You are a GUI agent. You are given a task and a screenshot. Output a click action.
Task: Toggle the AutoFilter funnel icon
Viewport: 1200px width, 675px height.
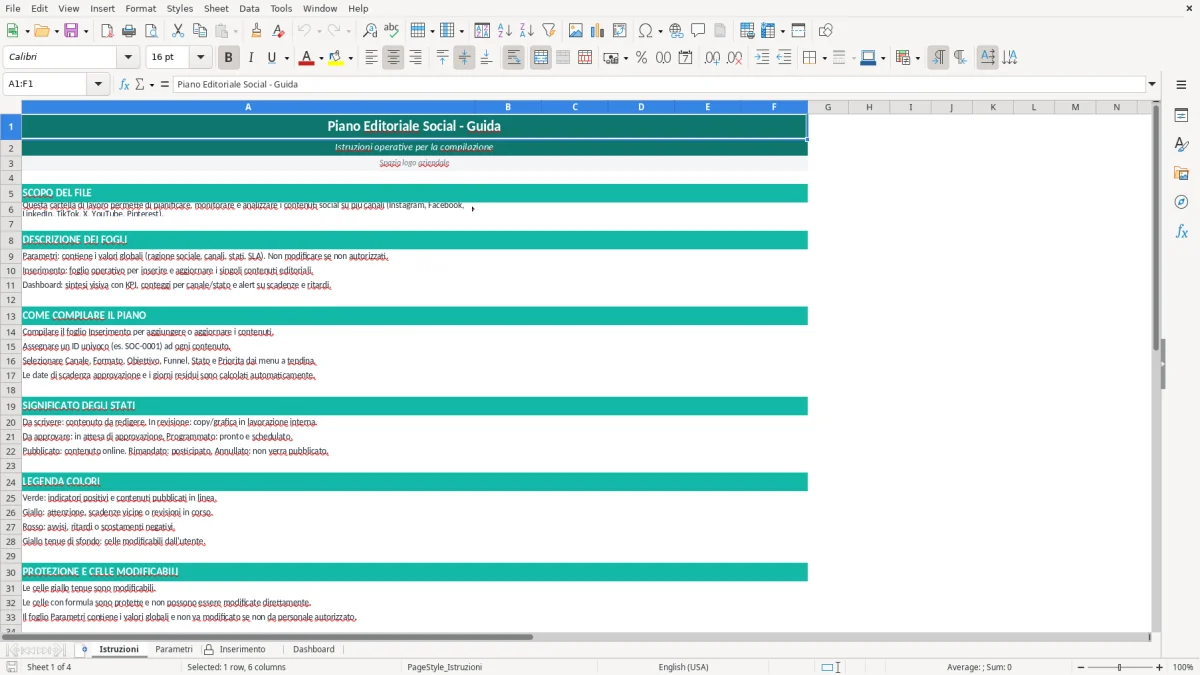pos(548,31)
